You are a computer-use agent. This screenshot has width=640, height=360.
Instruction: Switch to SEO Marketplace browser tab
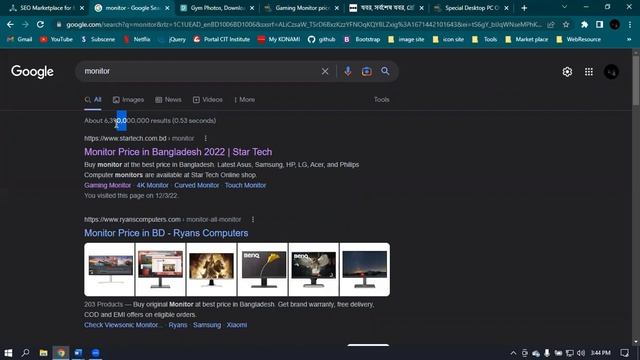[x=45, y=8]
